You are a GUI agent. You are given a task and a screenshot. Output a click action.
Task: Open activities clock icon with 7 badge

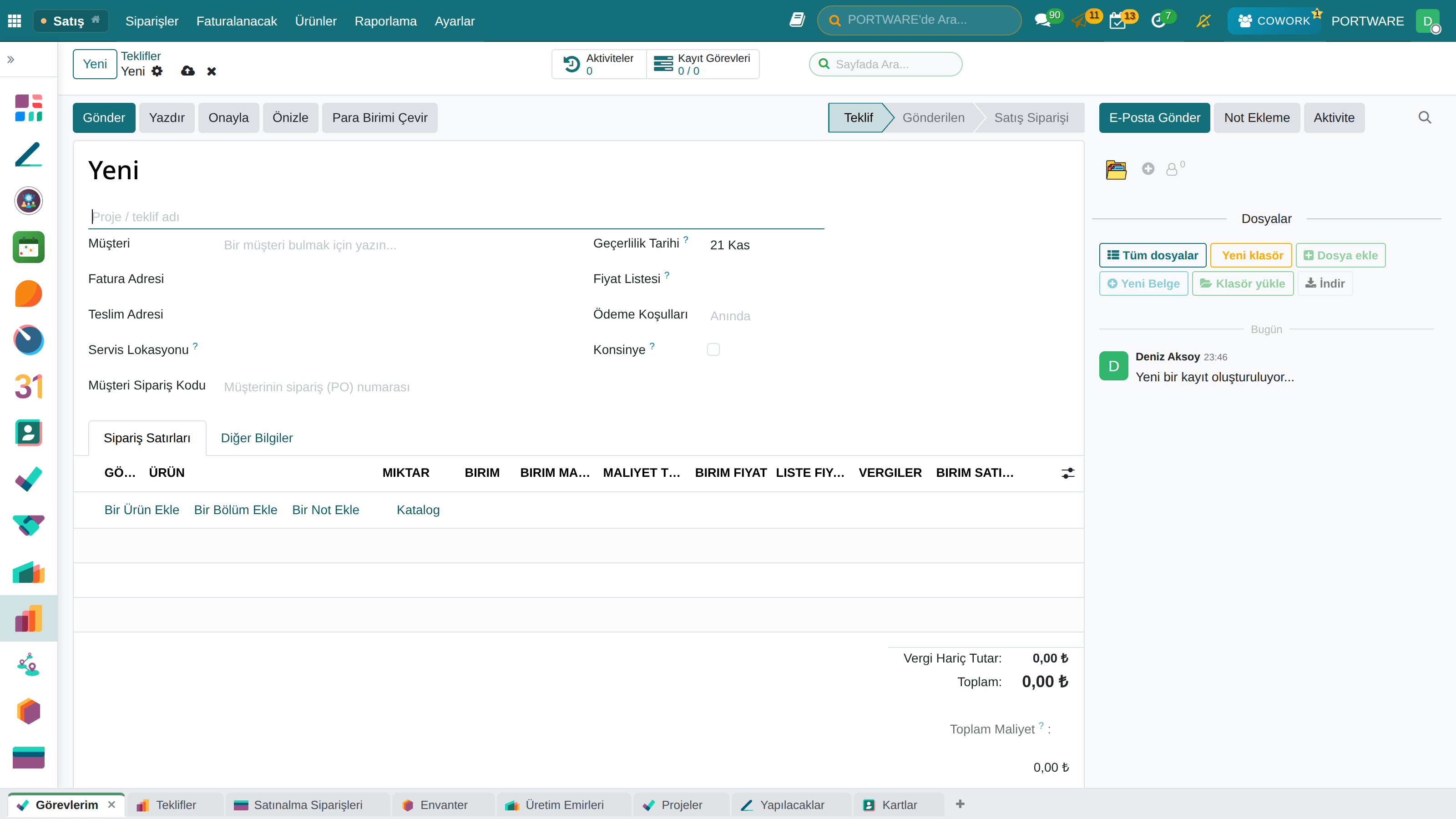pyautogui.click(x=1158, y=21)
